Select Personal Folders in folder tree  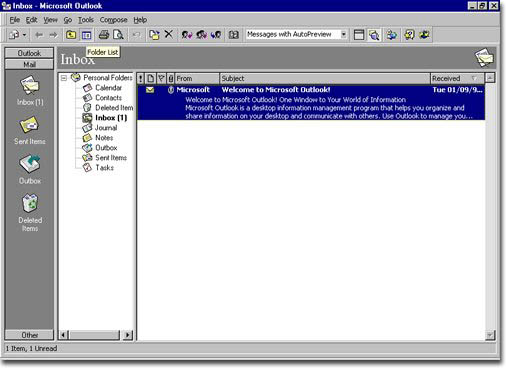pos(107,78)
